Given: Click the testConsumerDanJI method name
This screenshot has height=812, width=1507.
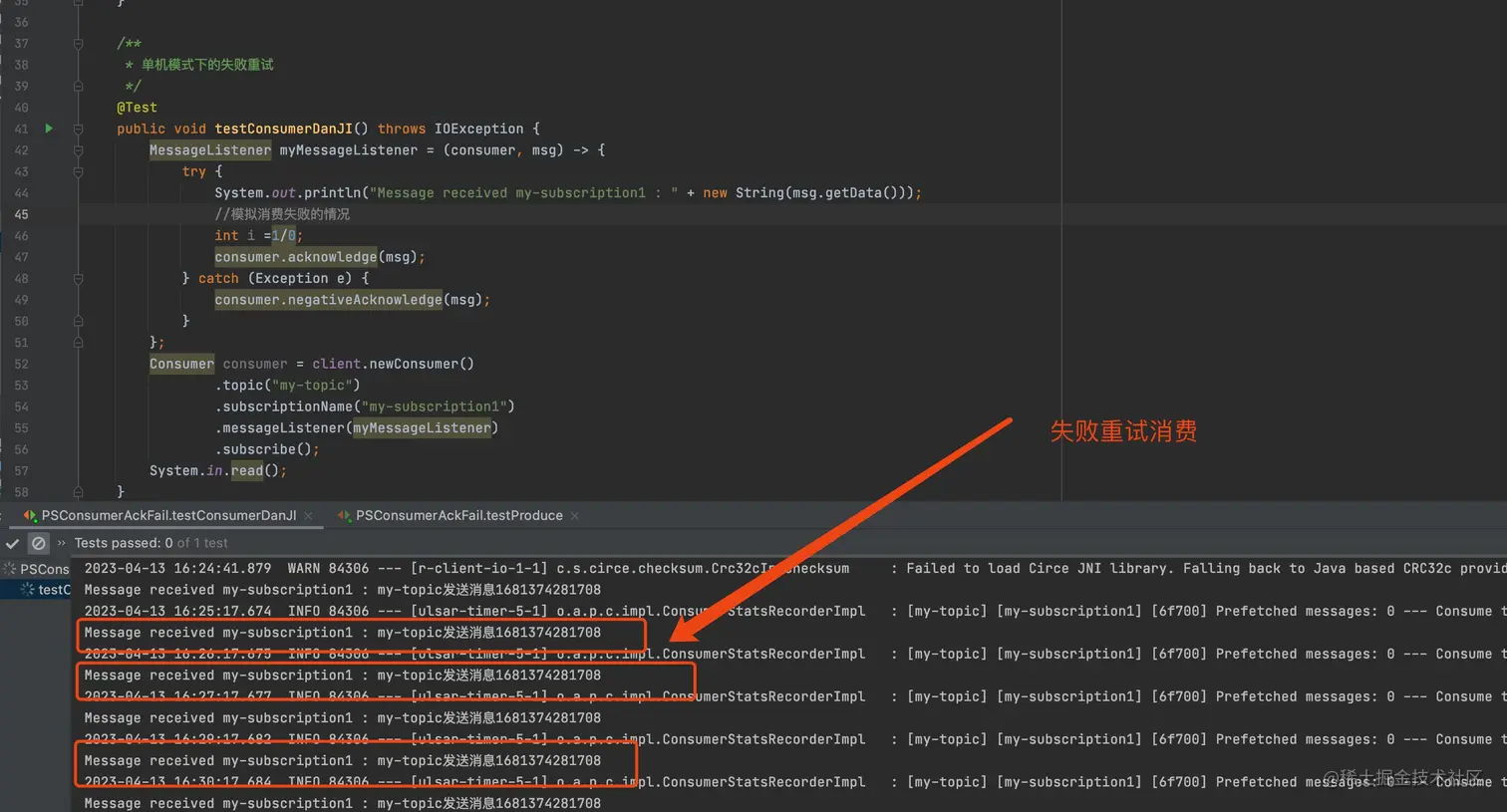Looking at the screenshot, I should click(x=283, y=129).
